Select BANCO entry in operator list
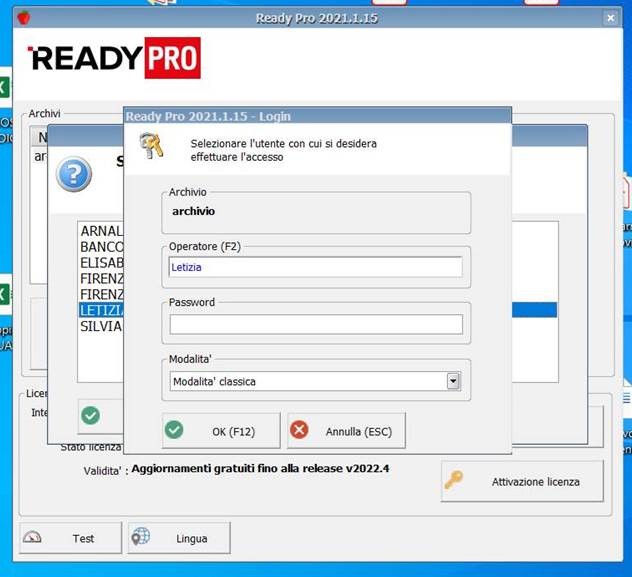This screenshot has height=577, width=632. coord(101,247)
